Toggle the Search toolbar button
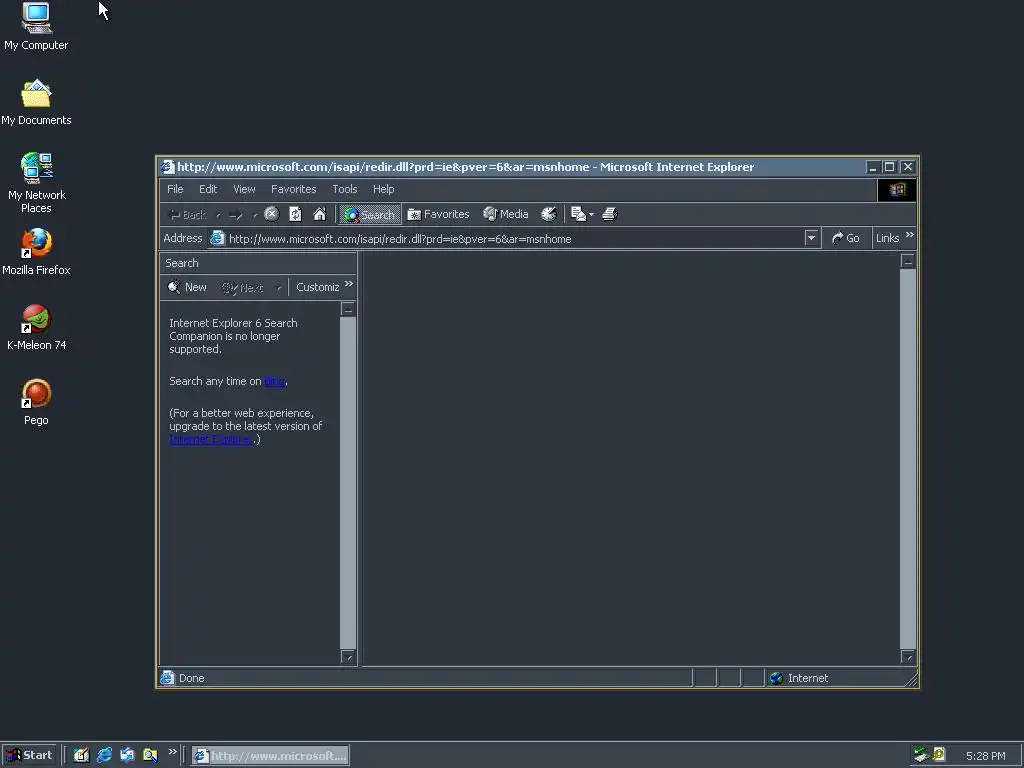 tap(370, 214)
